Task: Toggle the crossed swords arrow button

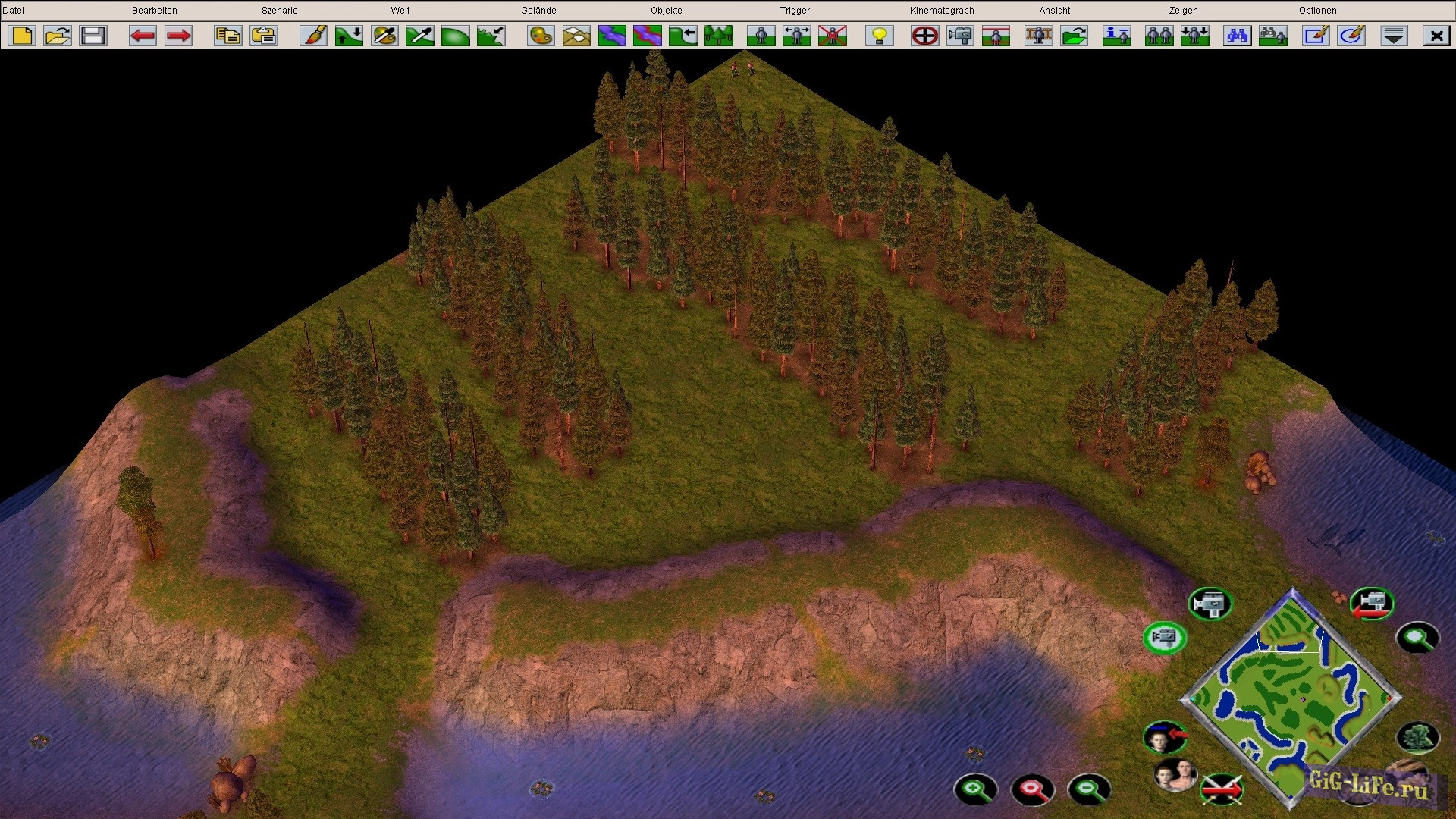Action: [1222, 789]
